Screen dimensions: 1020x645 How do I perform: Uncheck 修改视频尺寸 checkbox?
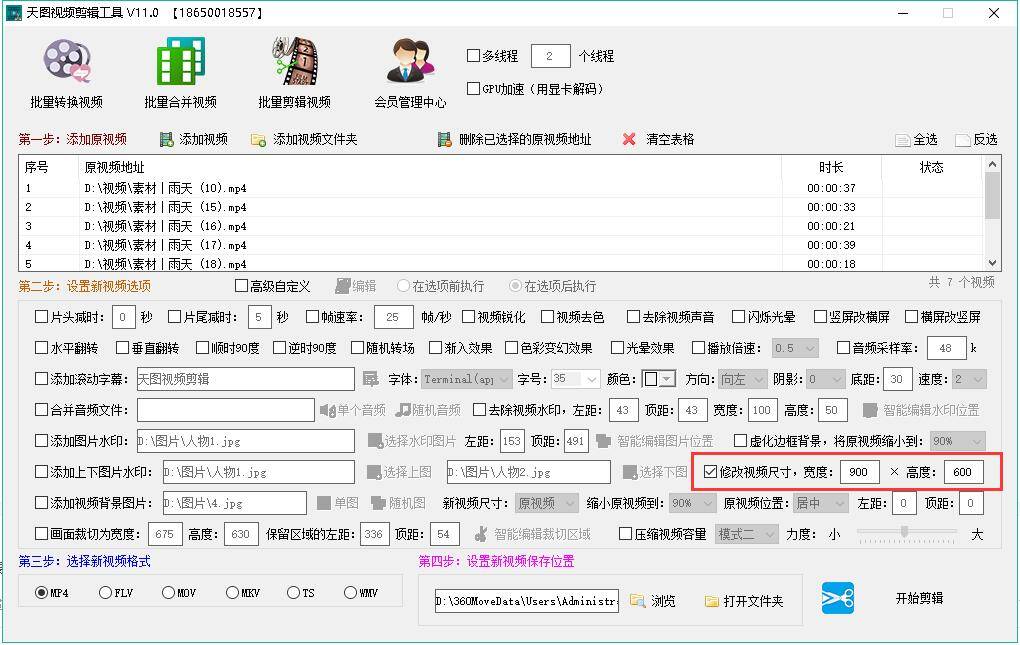tap(710, 472)
